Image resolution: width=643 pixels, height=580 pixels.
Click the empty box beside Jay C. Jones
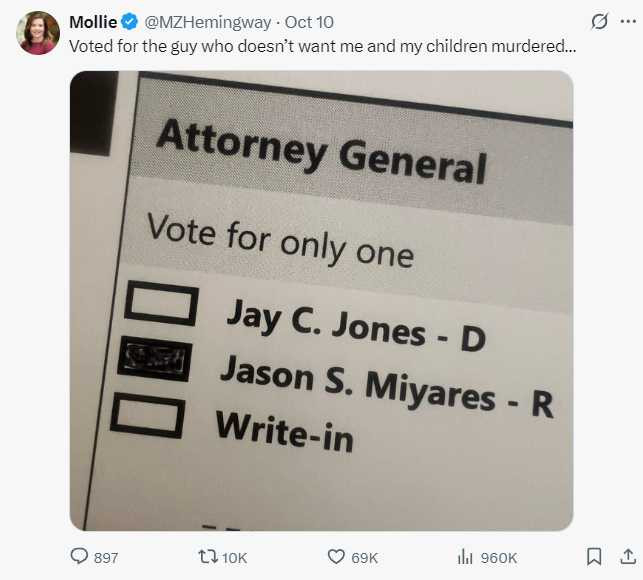coord(159,303)
